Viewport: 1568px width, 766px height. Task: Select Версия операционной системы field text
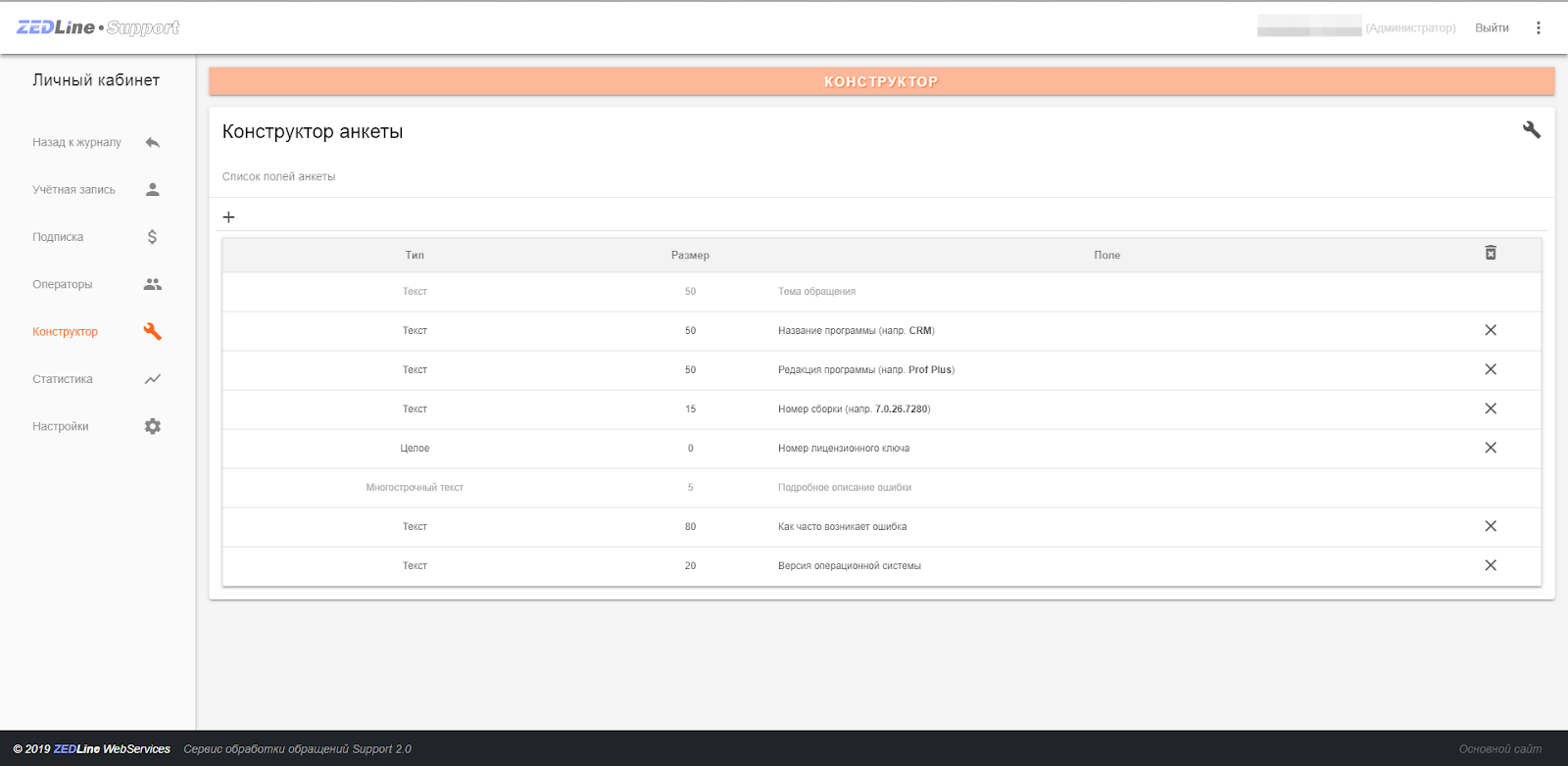[x=850, y=566]
